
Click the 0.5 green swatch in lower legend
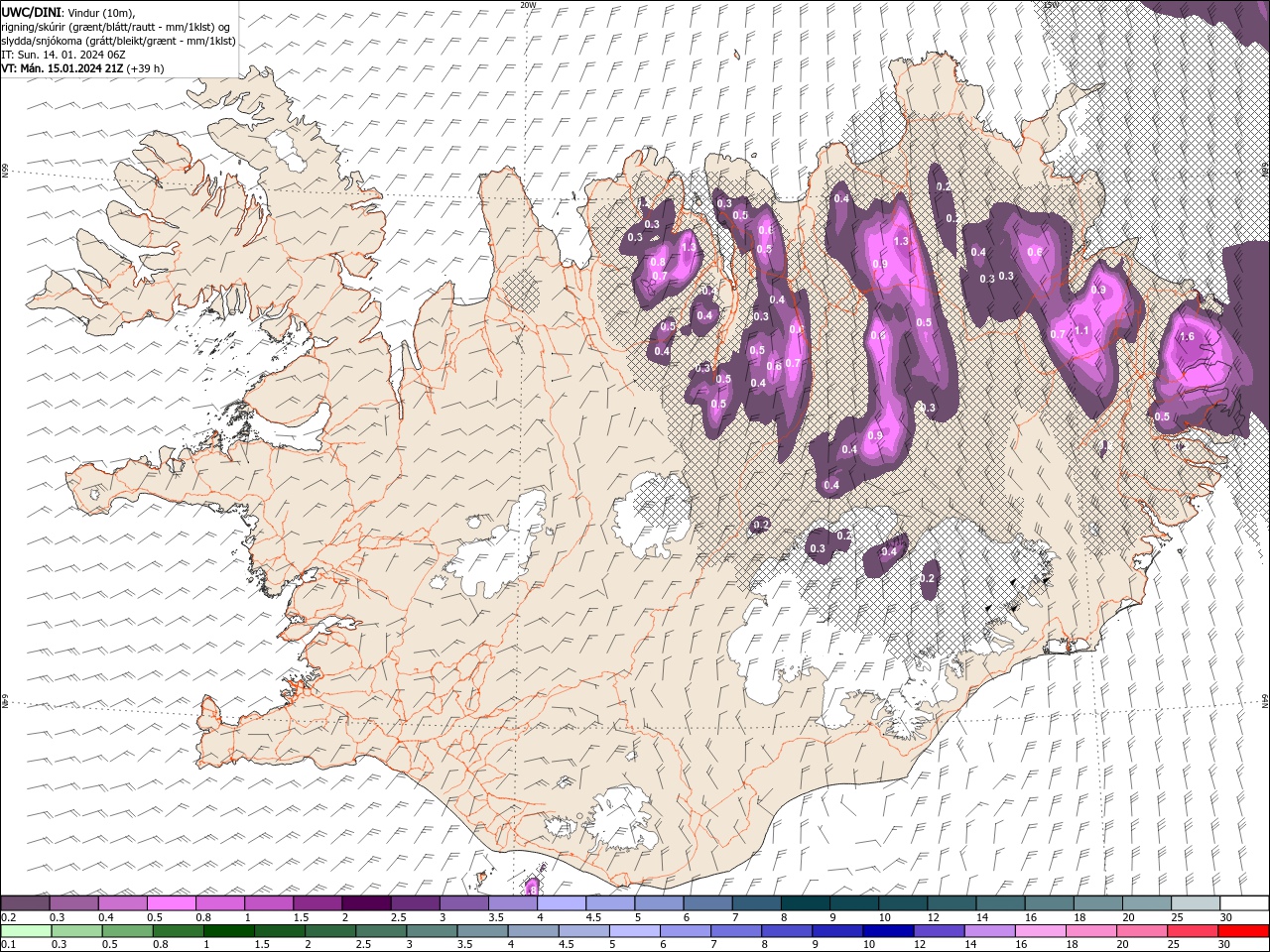[127, 931]
